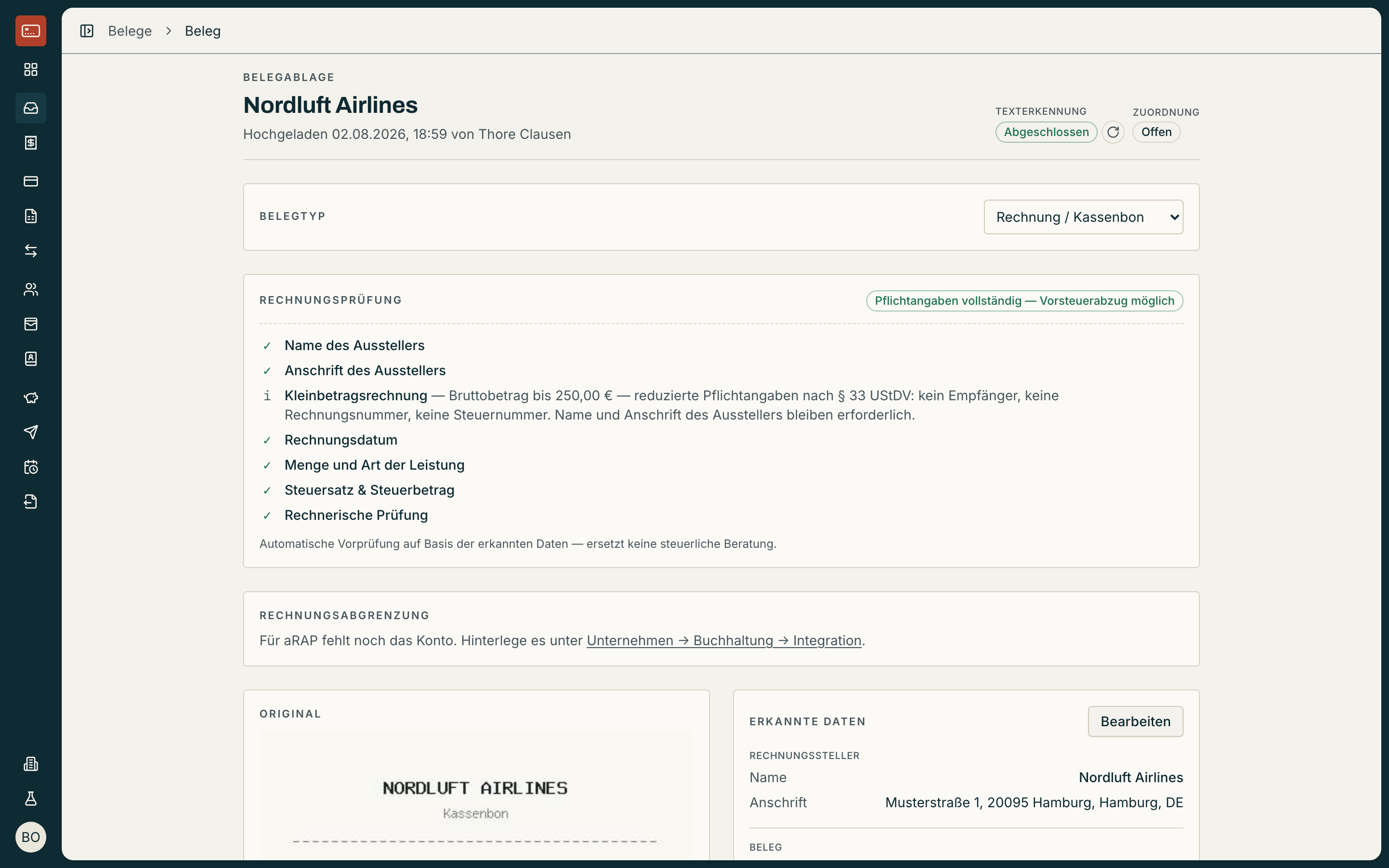Re-run text recognition with refresh icon
The height and width of the screenshot is (868, 1389).
[1113, 132]
